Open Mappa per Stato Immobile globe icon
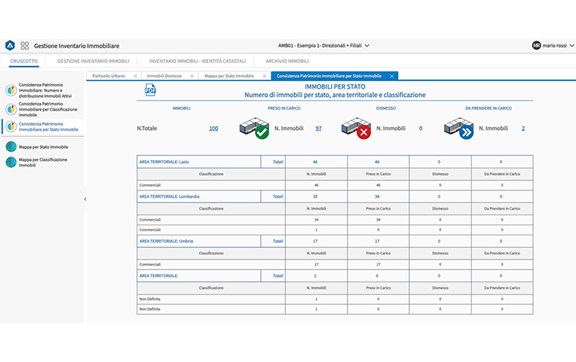This screenshot has width=576, height=362. (x=11, y=147)
